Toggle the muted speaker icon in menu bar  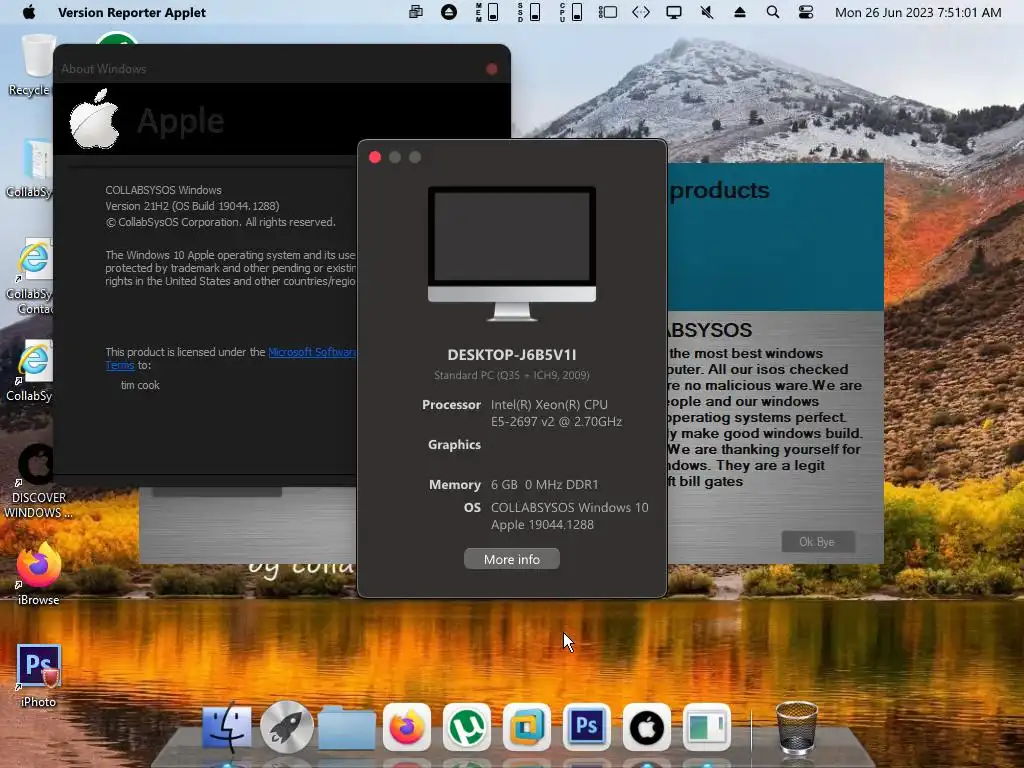(707, 12)
